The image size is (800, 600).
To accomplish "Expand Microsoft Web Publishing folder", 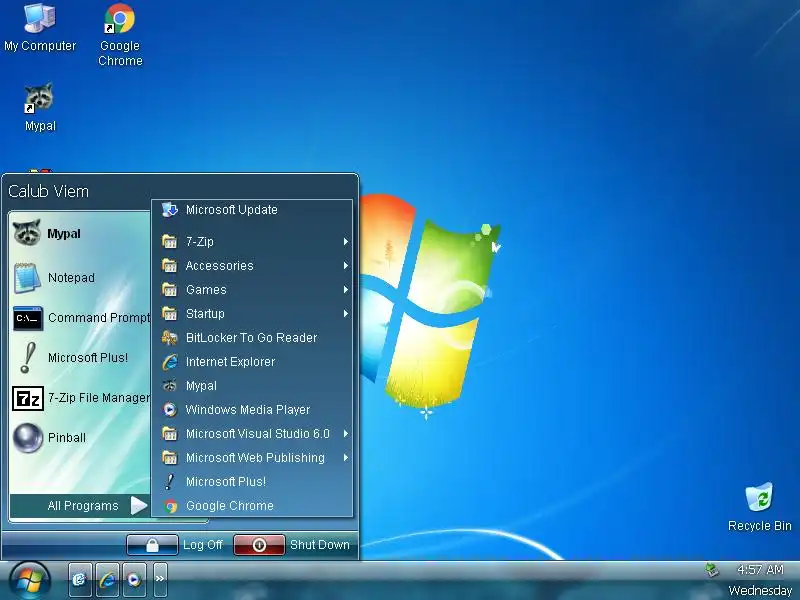I will click(252, 458).
